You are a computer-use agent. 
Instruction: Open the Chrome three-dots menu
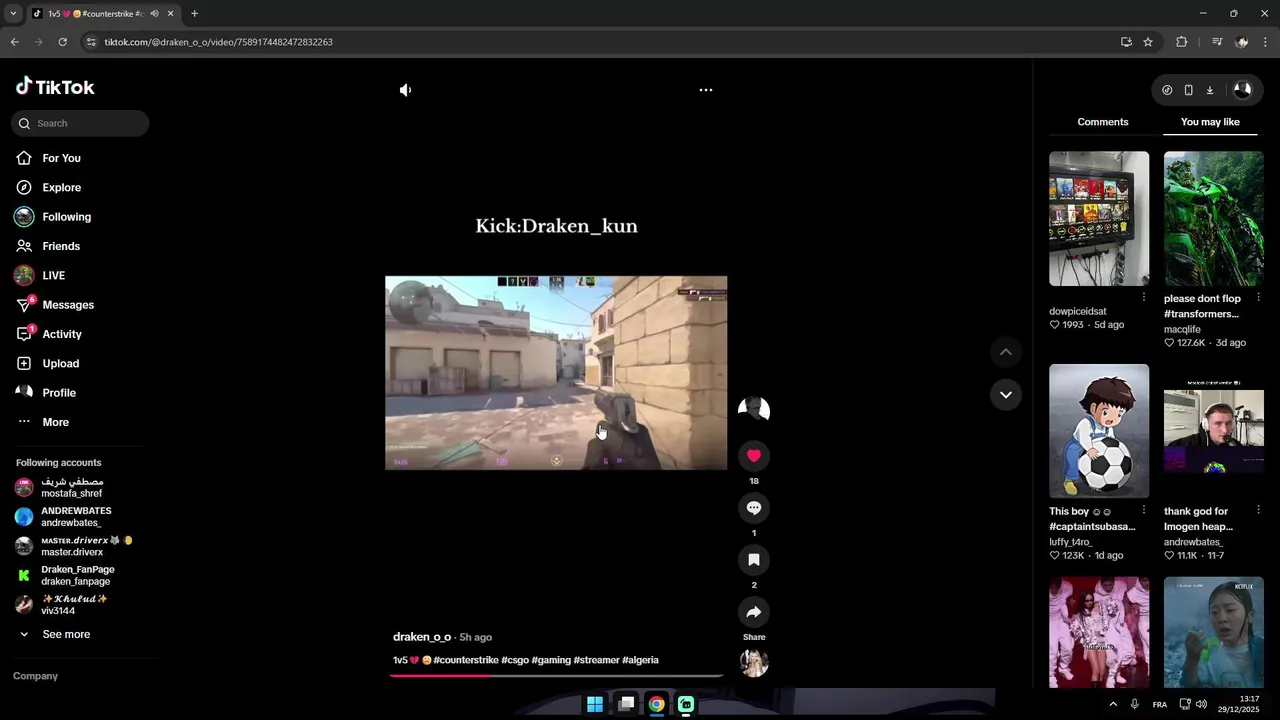click(x=1265, y=42)
